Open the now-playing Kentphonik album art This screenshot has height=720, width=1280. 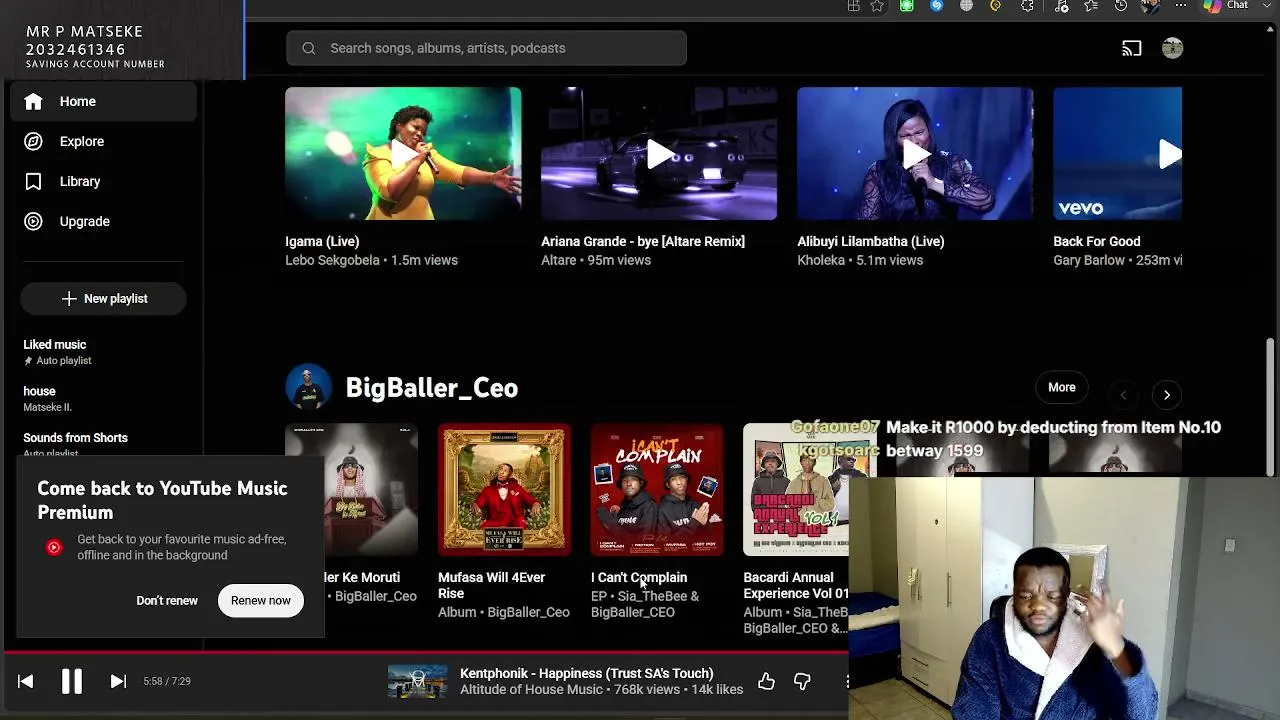(418, 681)
